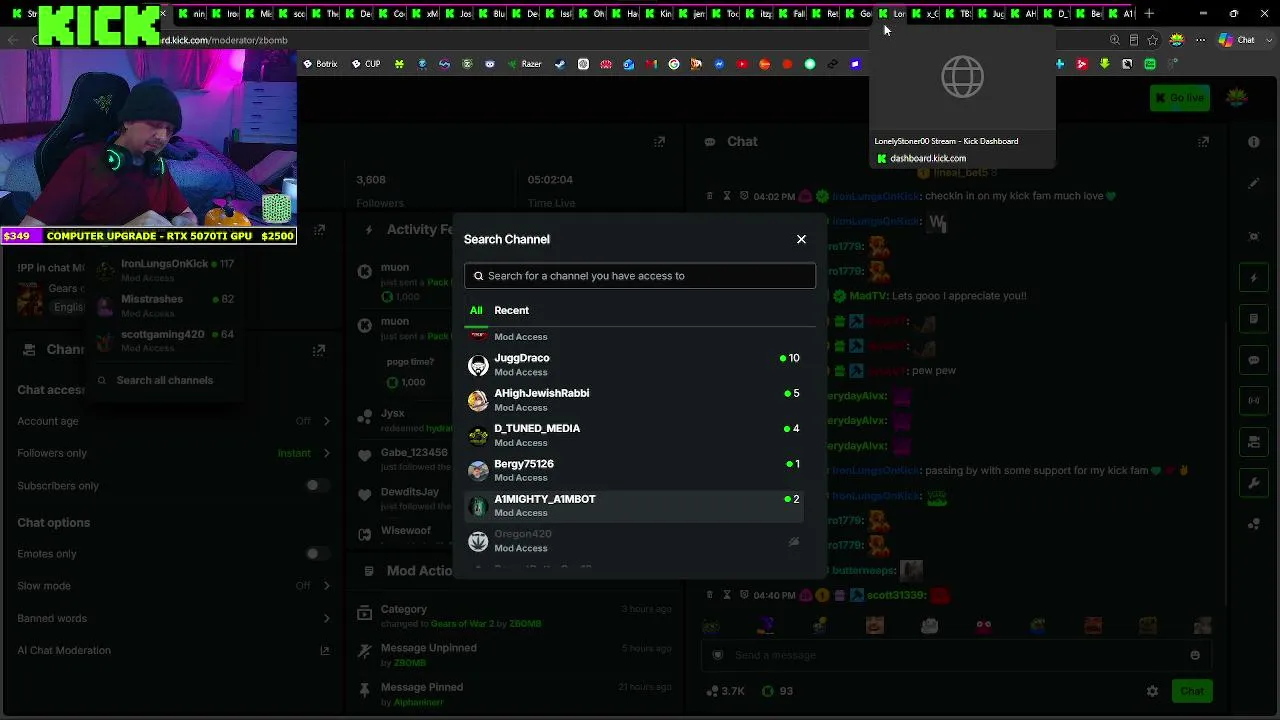The width and height of the screenshot is (1280, 720).
Task: Open the Google bookmark icon
Action: 674,64
